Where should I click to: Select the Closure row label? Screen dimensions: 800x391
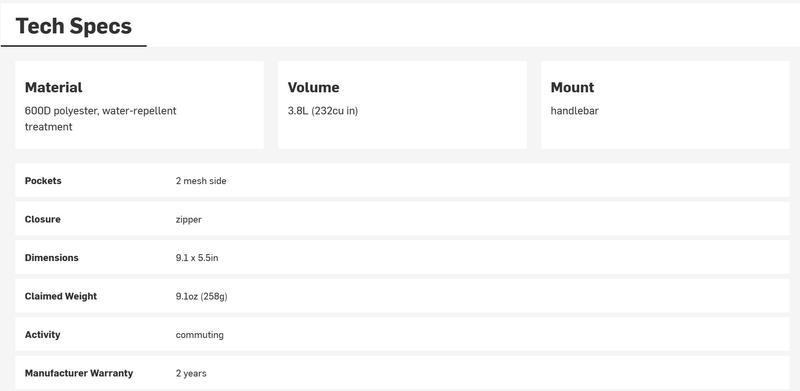pos(42,219)
